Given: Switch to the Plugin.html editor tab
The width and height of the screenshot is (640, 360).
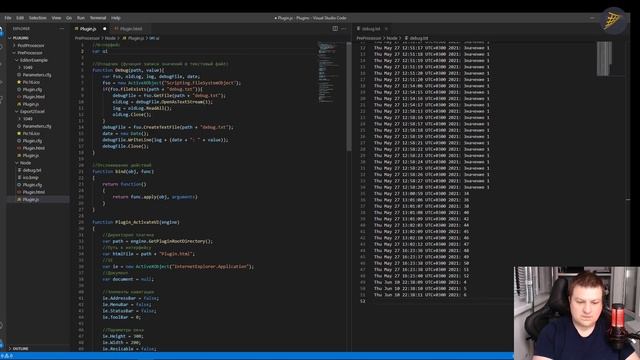Looking at the screenshot, I should click(131, 29).
